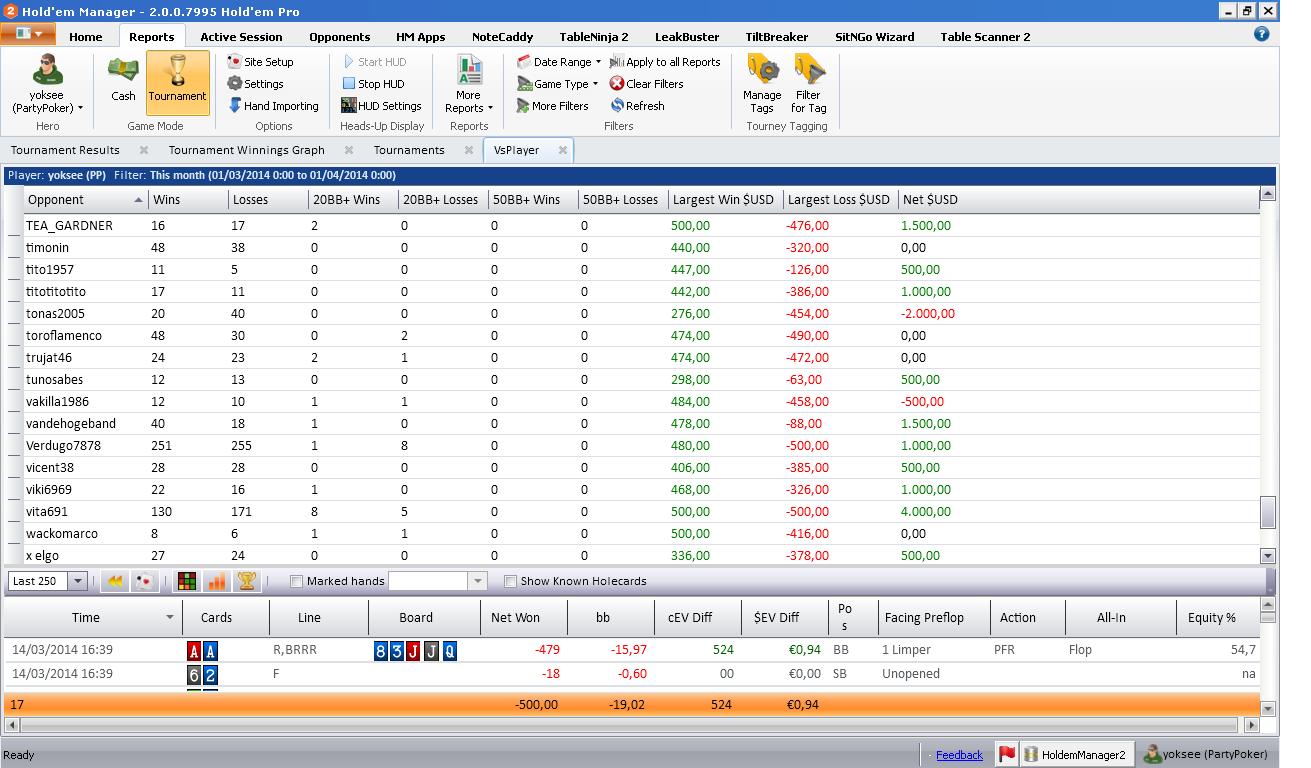The height and width of the screenshot is (768, 1311).
Task: Click the red flag icon in status bar
Action: click(1006, 755)
